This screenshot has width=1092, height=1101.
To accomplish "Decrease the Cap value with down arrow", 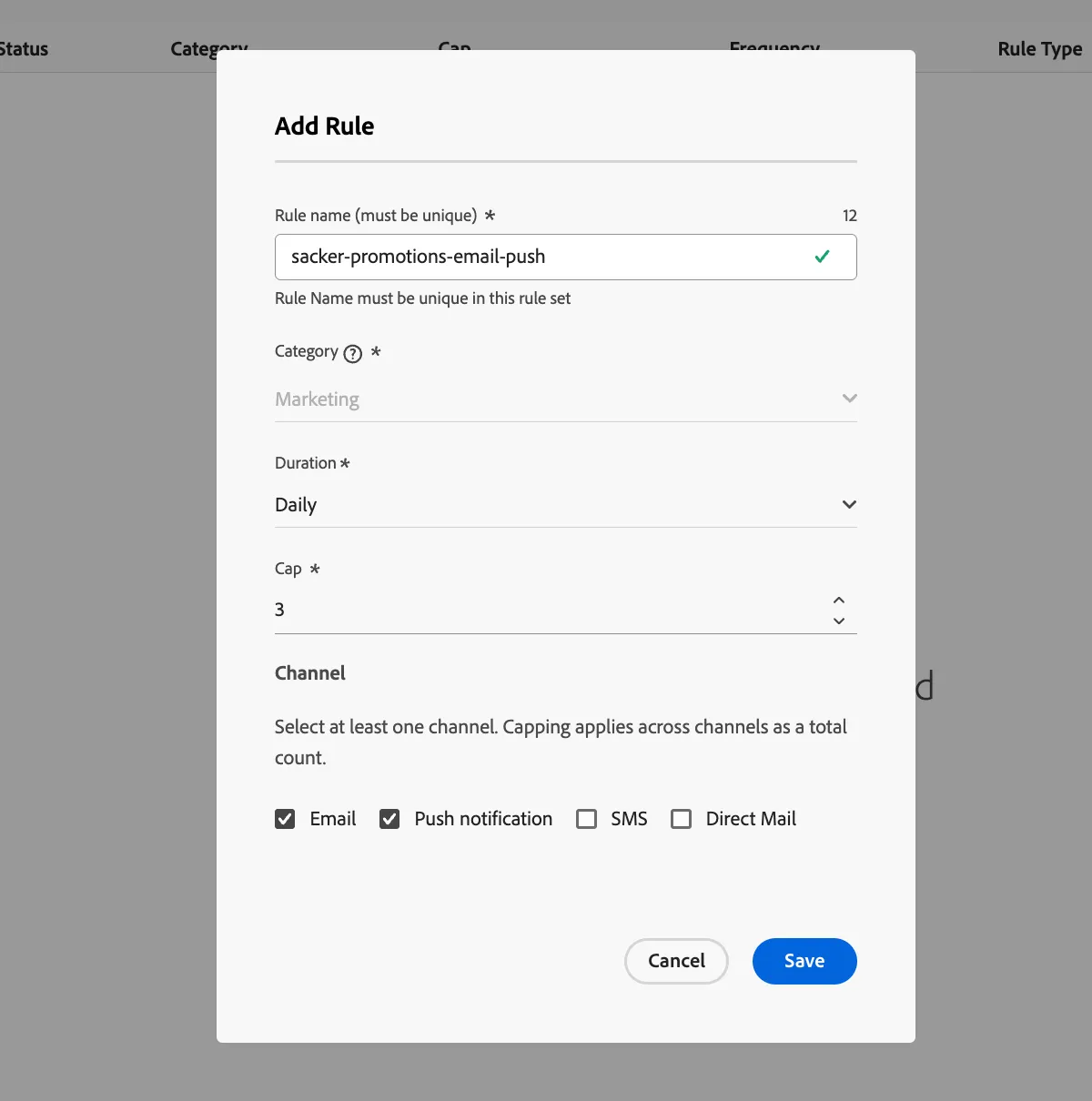I will 839,621.
